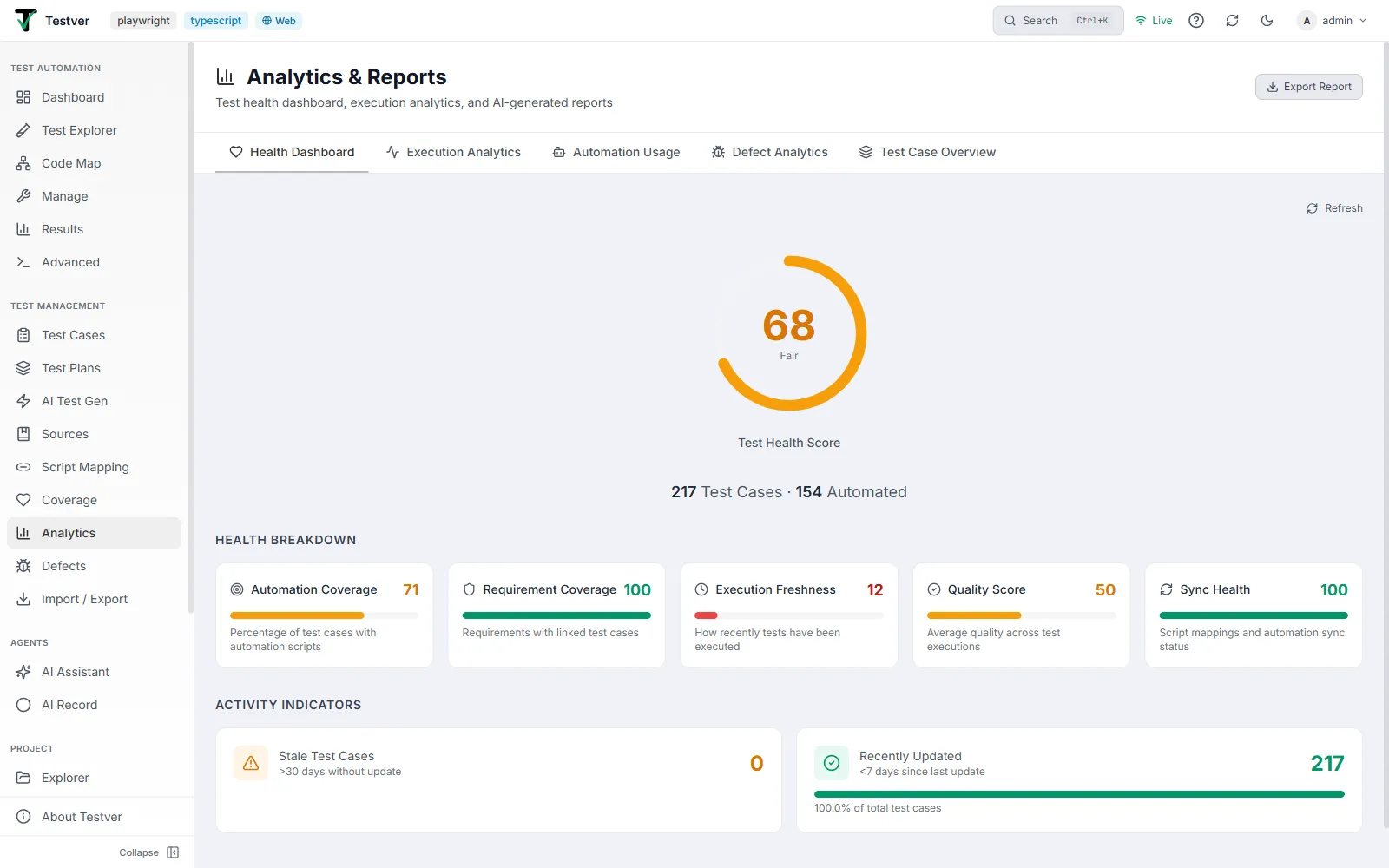The width and height of the screenshot is (1389, 868).
Task: Click the Recently Updated count 217
Action: 1327,764
